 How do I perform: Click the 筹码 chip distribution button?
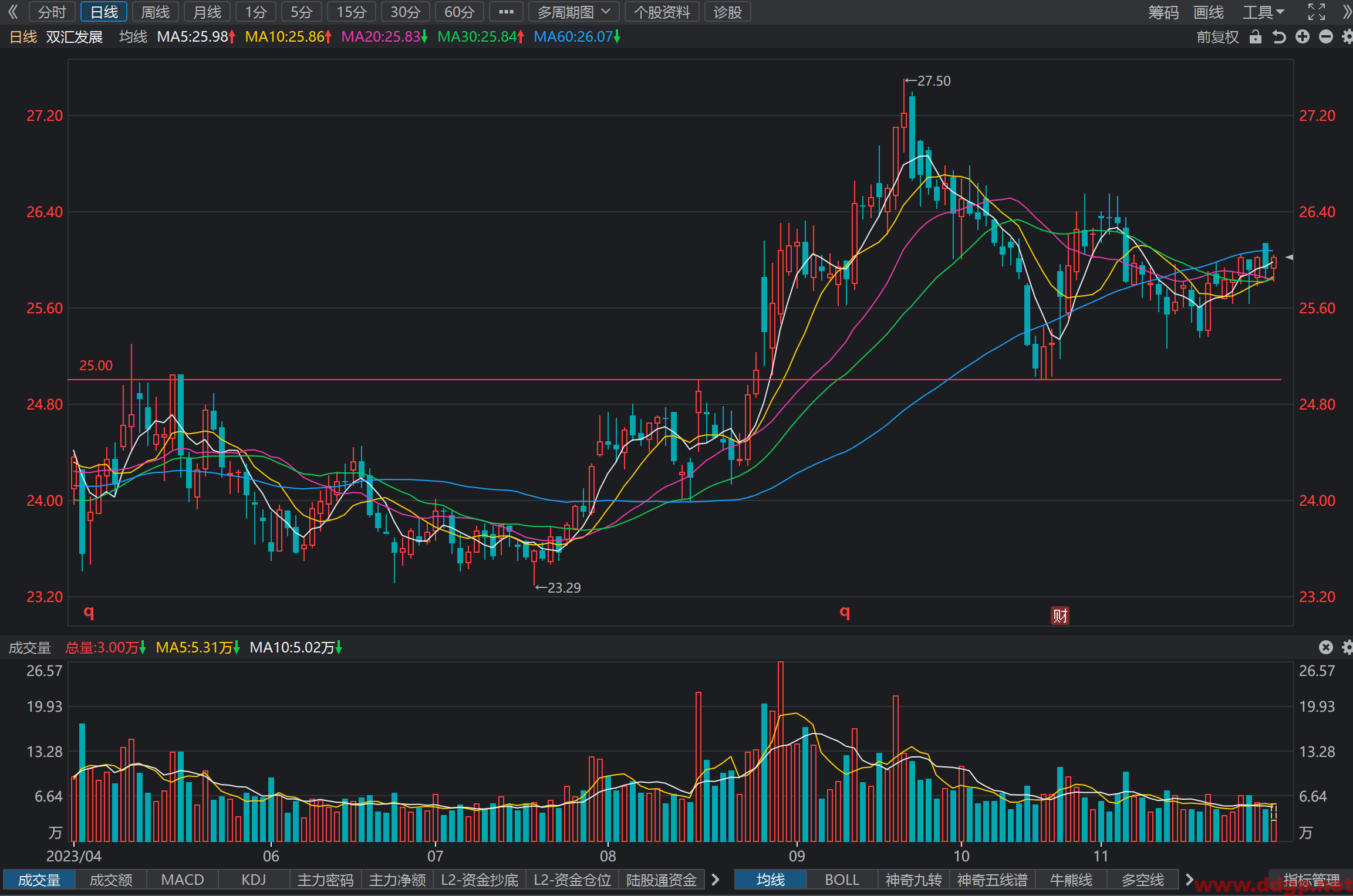click(x=1163, y=12)
